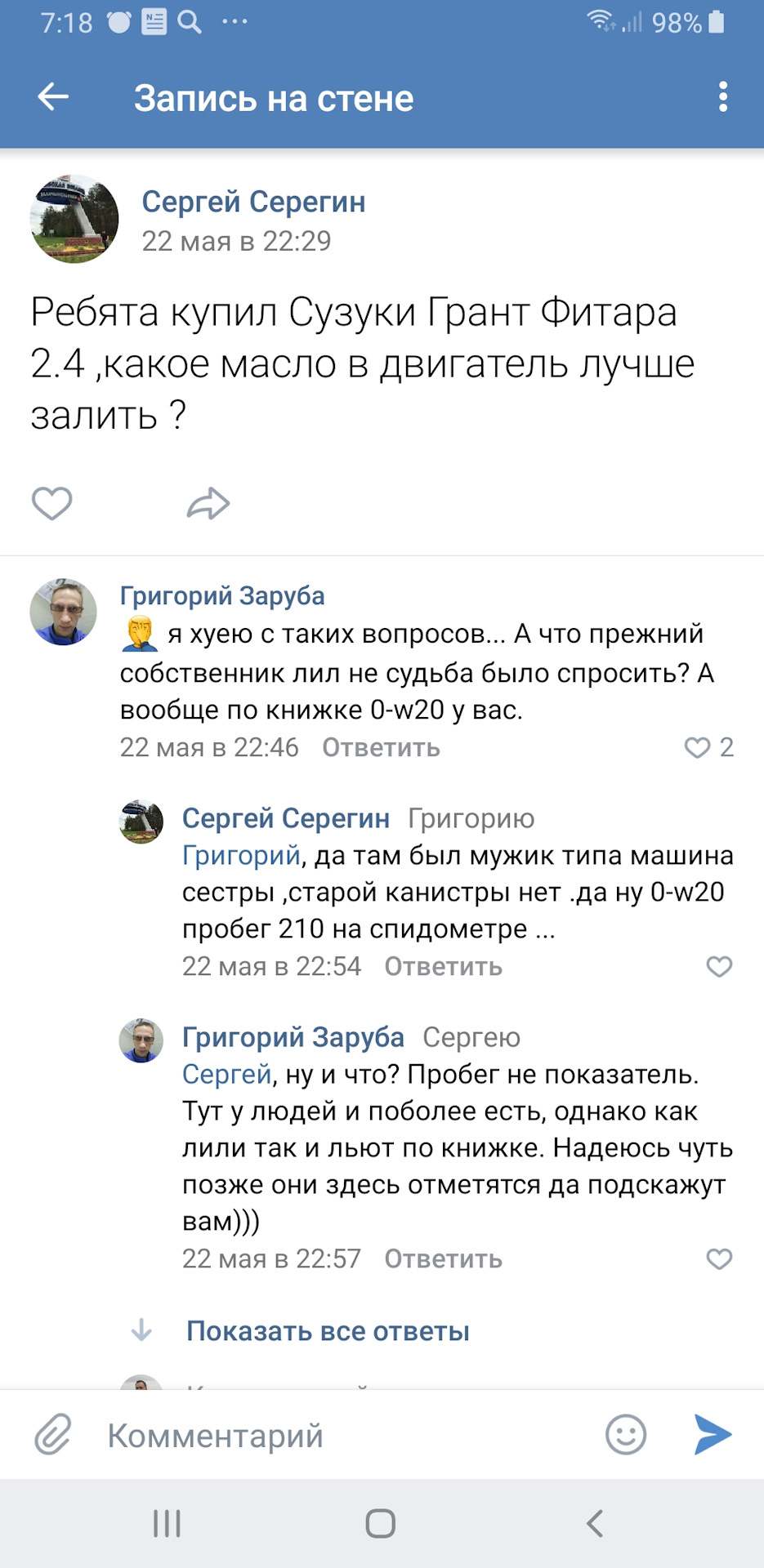Click the down arrow beside Показать все ответы
This screenshot has width=764, height=1568.
click(141, 1330)
